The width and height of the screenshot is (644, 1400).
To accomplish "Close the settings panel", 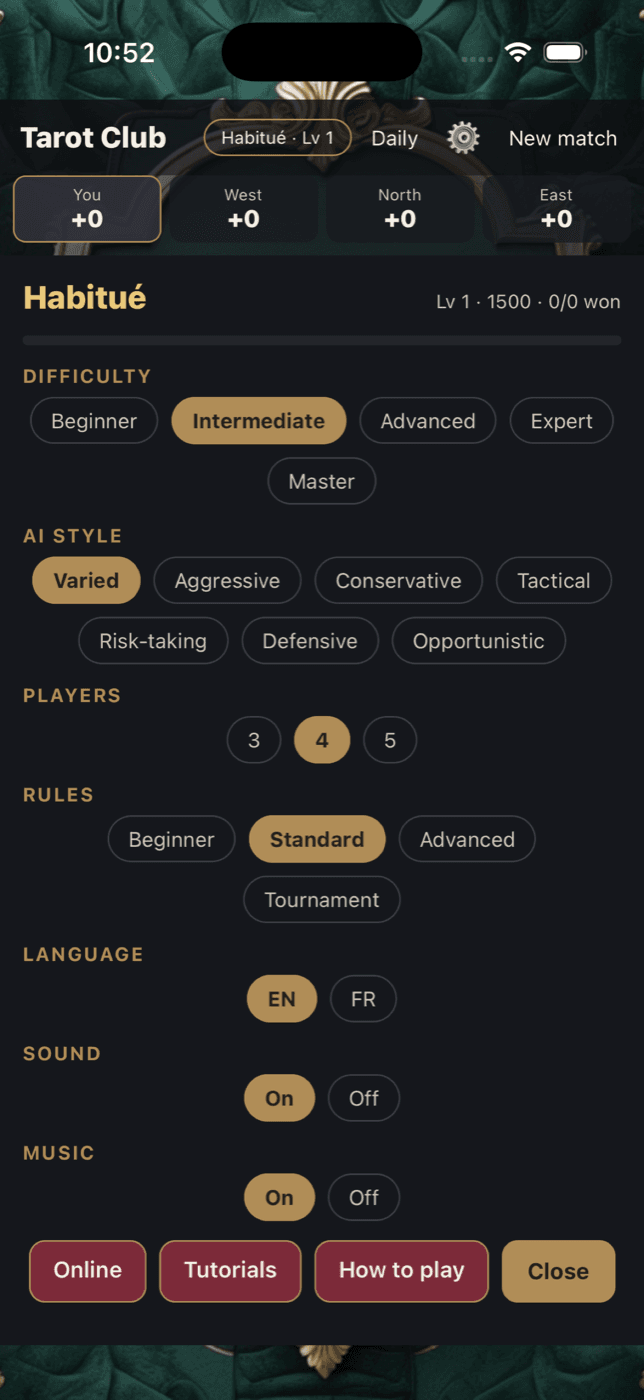I will pyautogui.click(x=558, y=1271).
